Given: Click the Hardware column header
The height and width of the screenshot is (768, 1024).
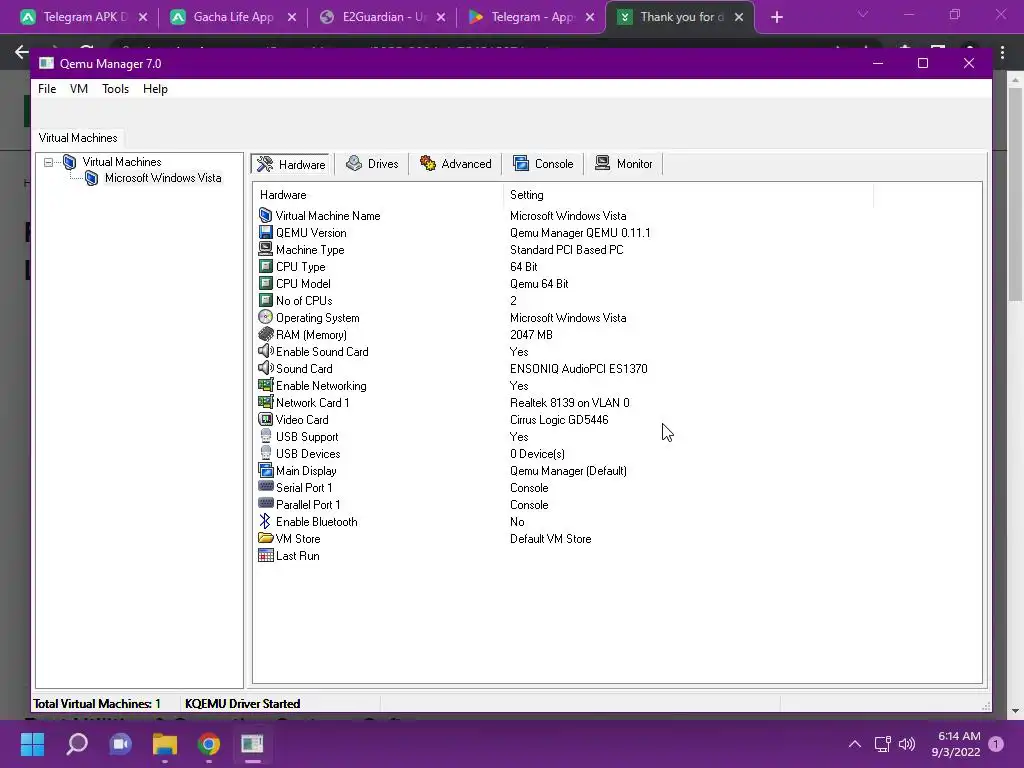Looking at the screenshot, I should pyautogui.click(x=378, y=195).
